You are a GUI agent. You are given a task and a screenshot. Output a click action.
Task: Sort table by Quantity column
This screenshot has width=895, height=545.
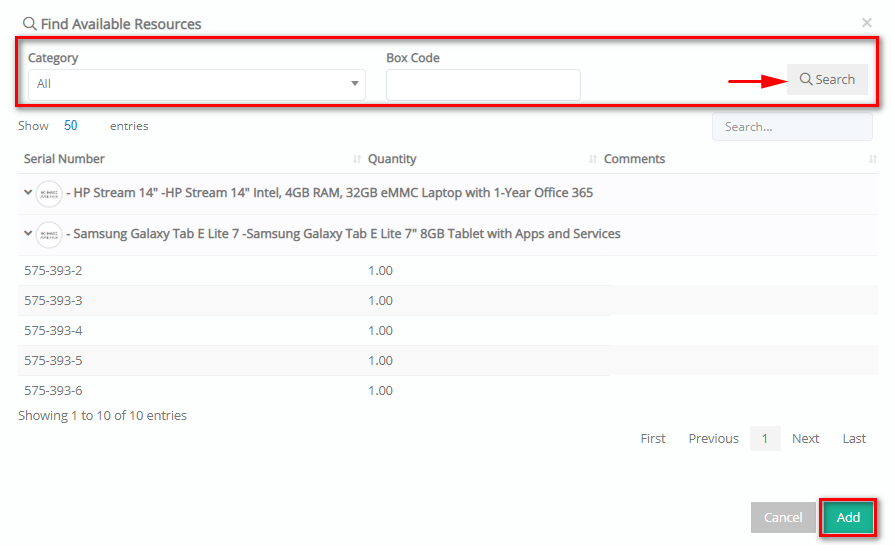click(392, 159)
